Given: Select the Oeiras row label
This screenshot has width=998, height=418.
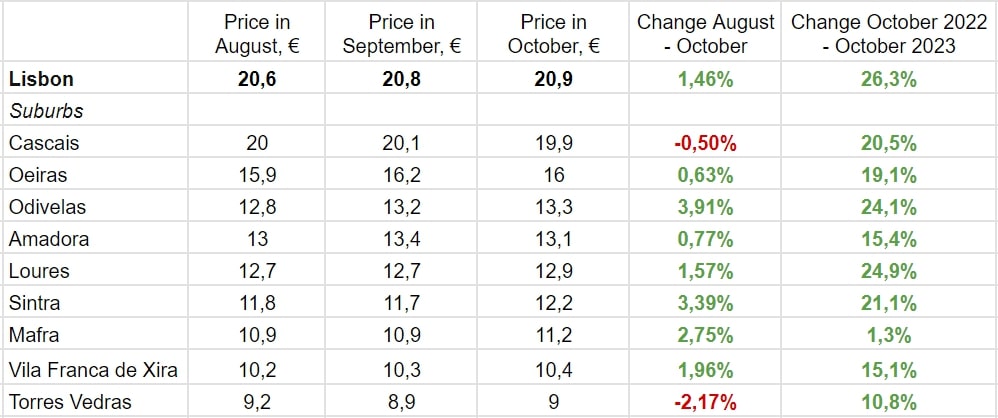Looking at the screenshot, I should [x=38, y=175].
